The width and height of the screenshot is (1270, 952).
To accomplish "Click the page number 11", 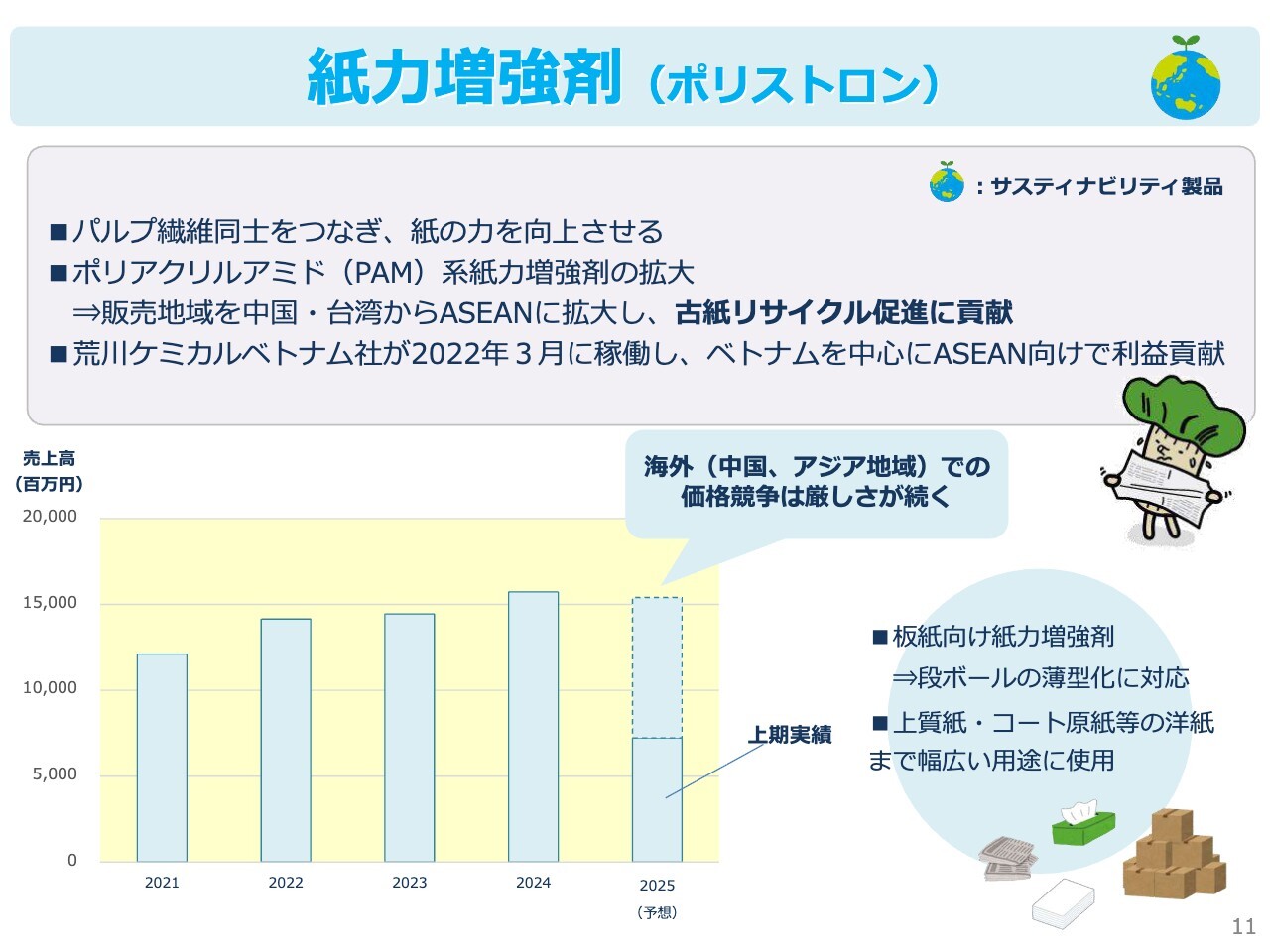I will pyautogui.click(x=1243, y=926).
